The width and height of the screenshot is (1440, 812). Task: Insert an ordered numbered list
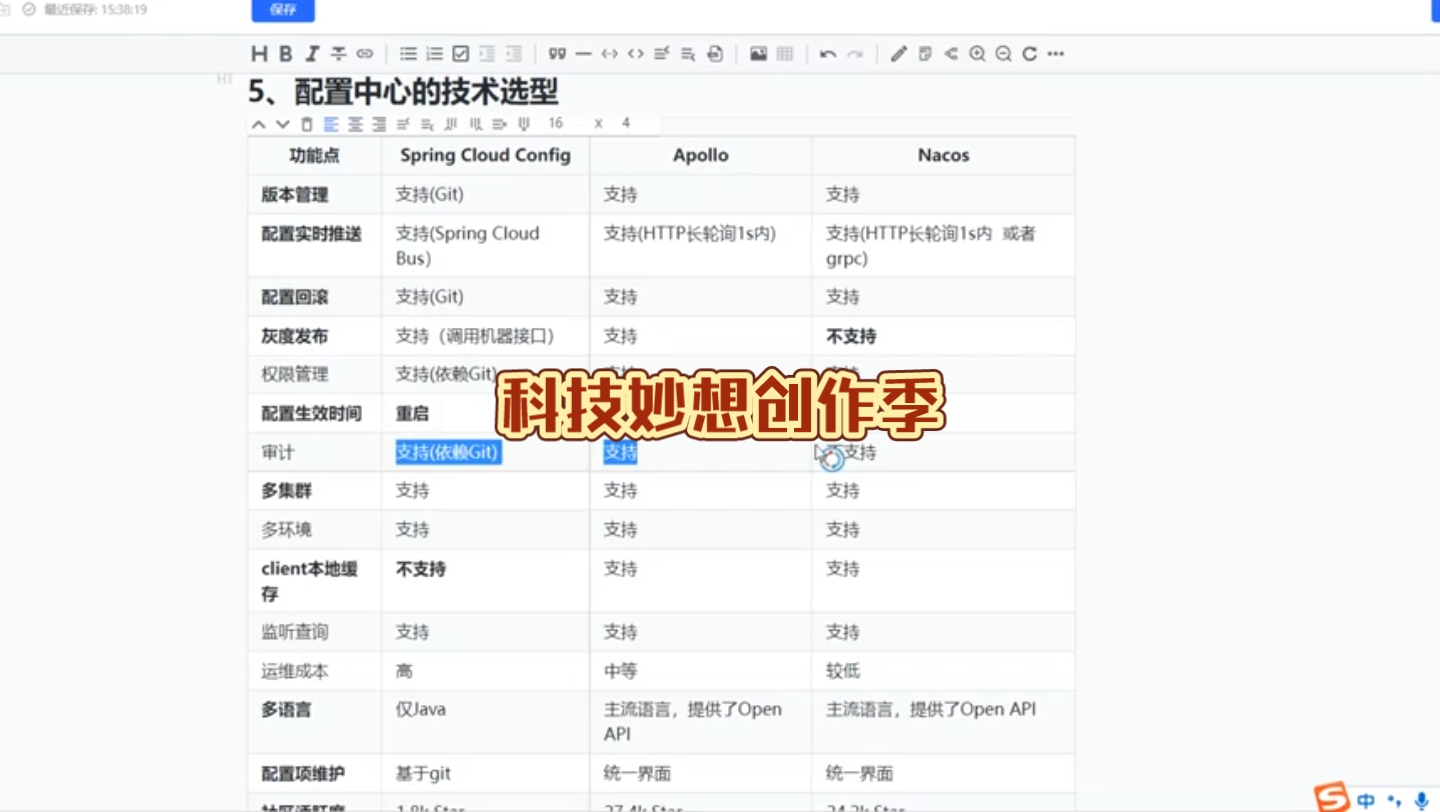[x=434, y=54]
